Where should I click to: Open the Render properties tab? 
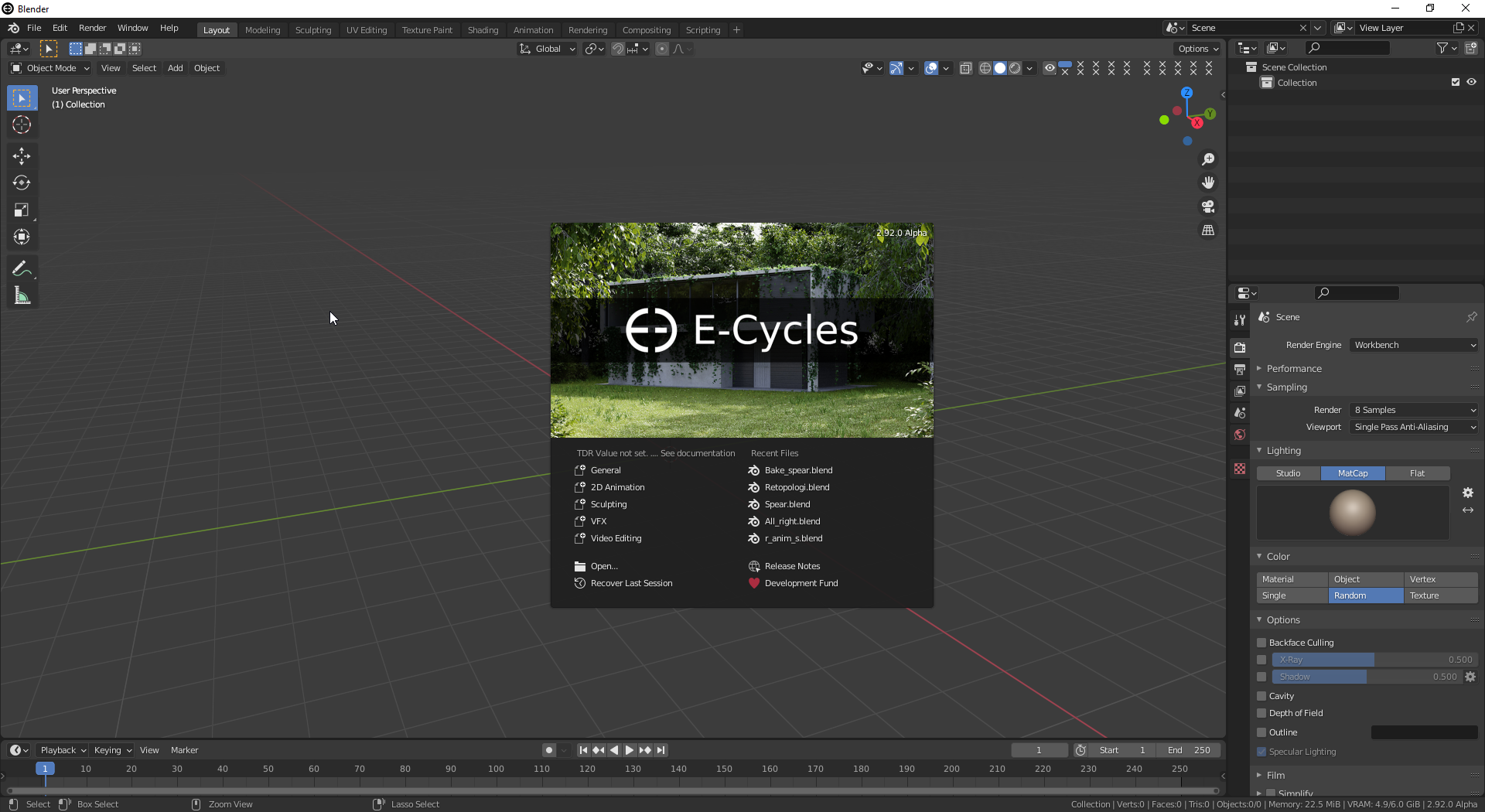tap(1240, 347)
